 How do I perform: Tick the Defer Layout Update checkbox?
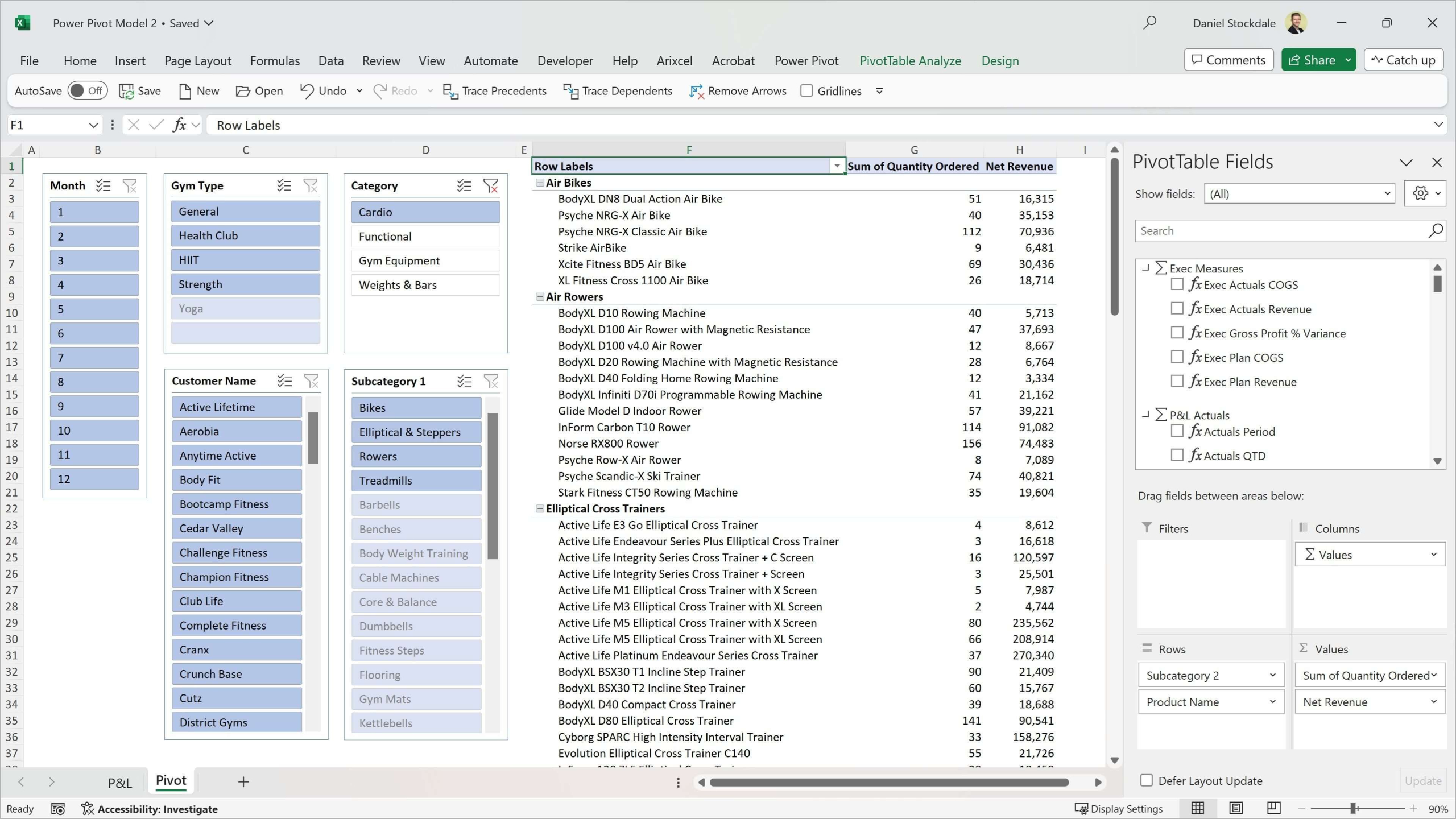[1147, 780]
